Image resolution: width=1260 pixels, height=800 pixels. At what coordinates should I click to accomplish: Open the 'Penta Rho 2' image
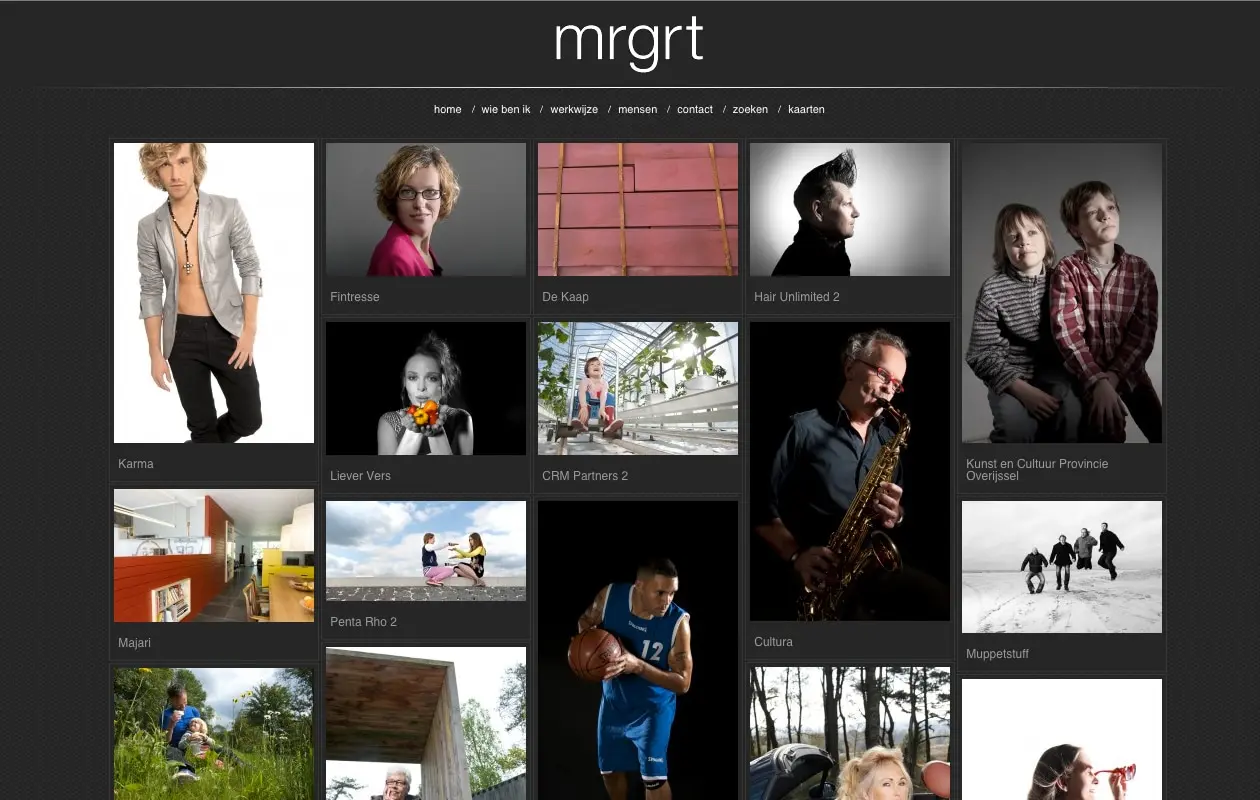[x=425, y=551]
